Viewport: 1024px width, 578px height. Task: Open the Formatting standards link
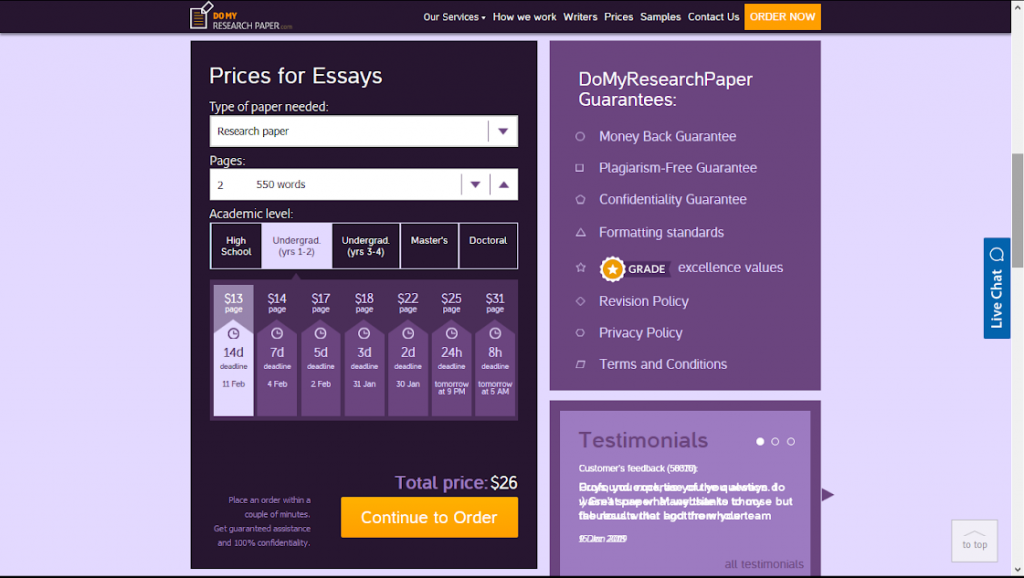pos(662,233)
